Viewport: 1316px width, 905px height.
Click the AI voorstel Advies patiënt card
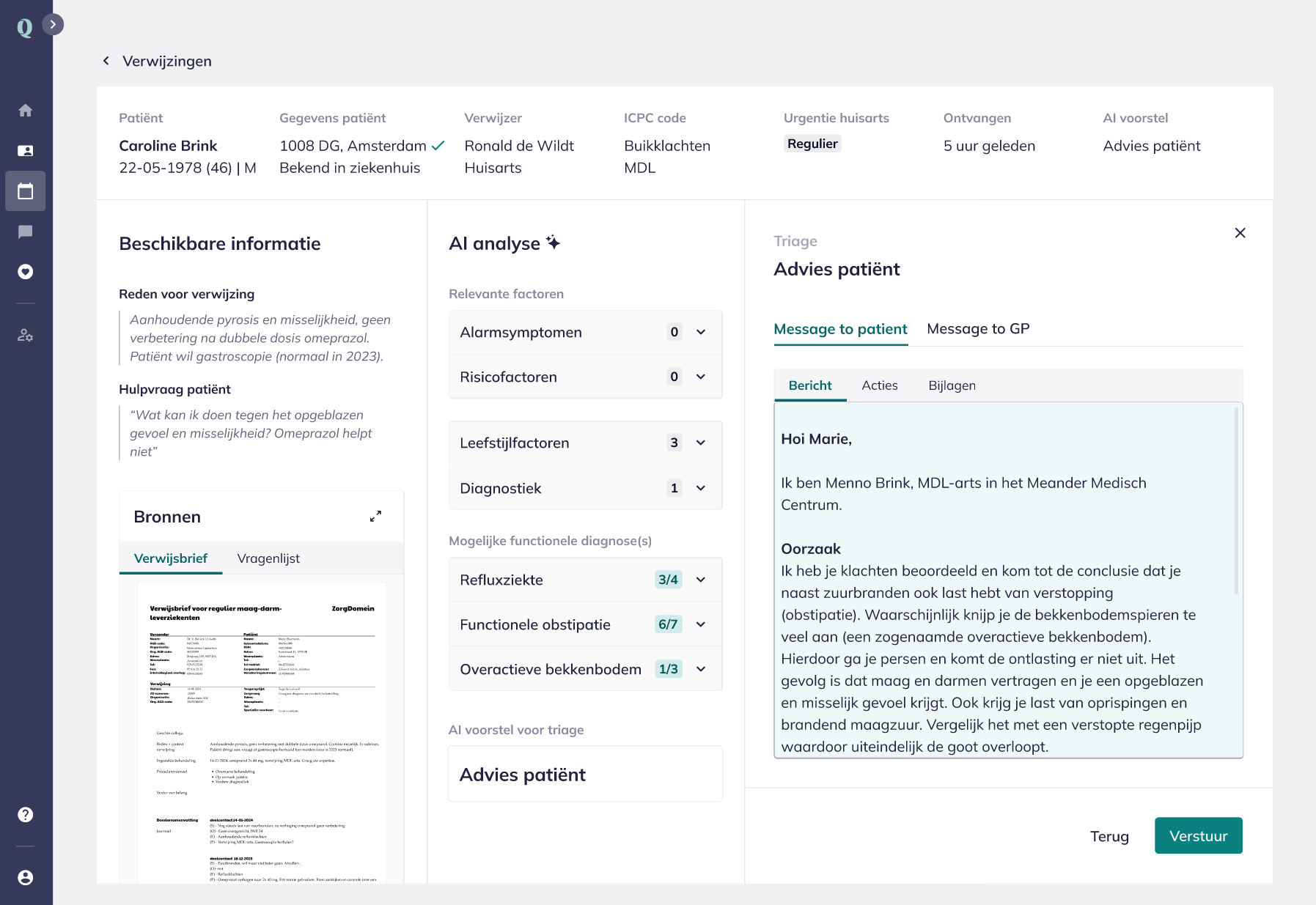click(x=585, y=775)
